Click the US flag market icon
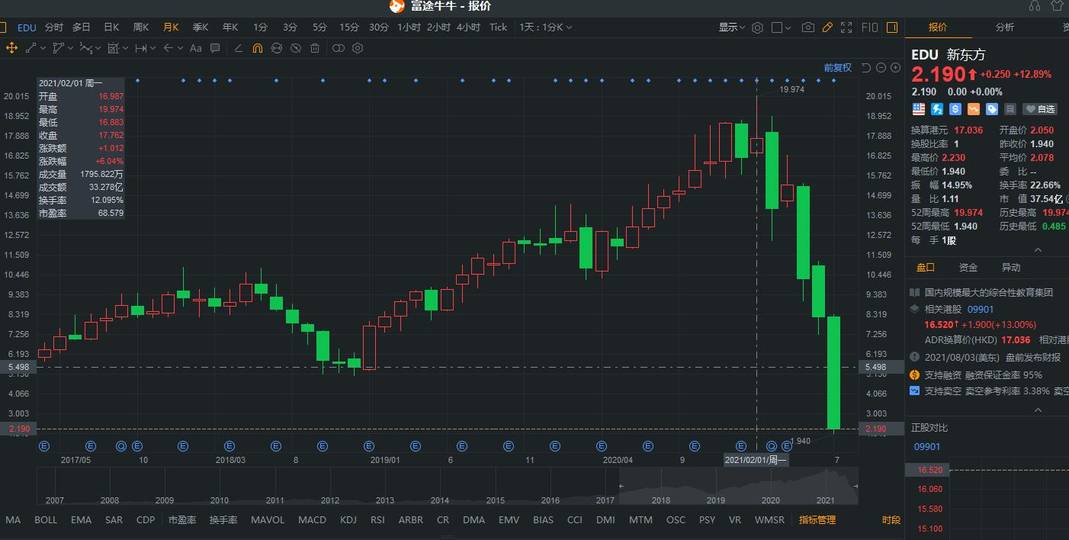1069x540 pixels. click(x=918, y=109)
